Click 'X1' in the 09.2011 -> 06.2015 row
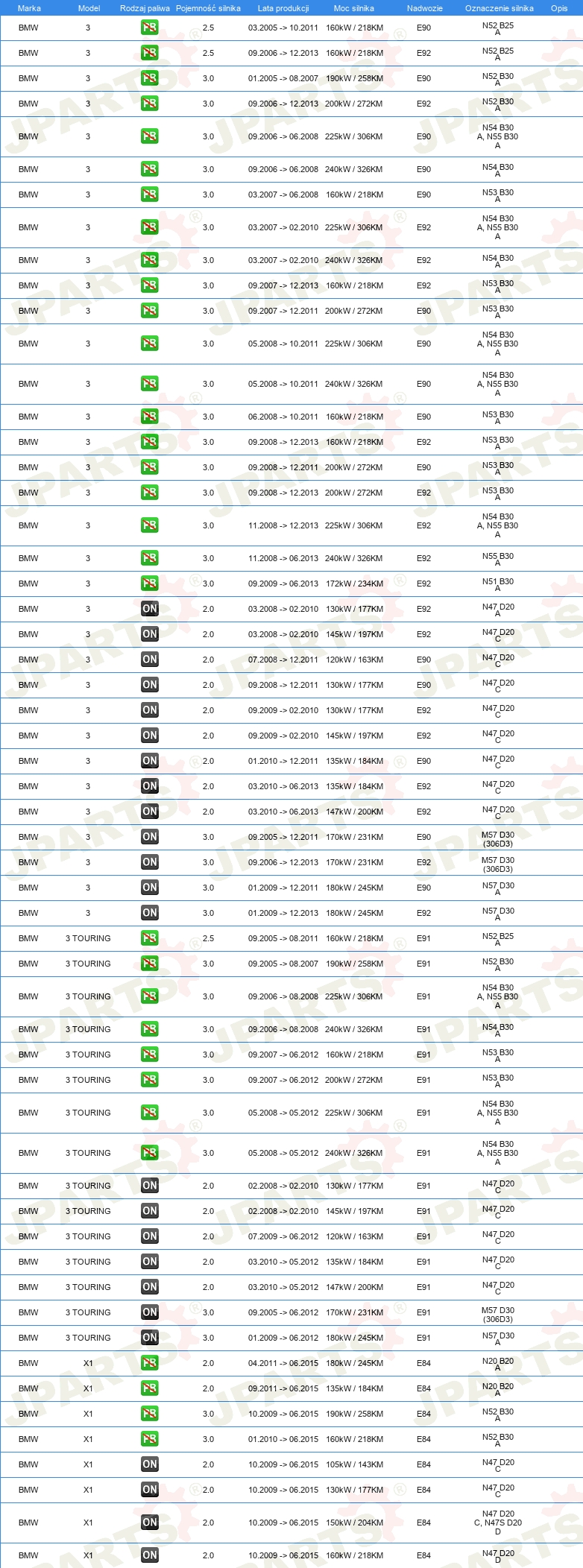 click(88, 1388)
